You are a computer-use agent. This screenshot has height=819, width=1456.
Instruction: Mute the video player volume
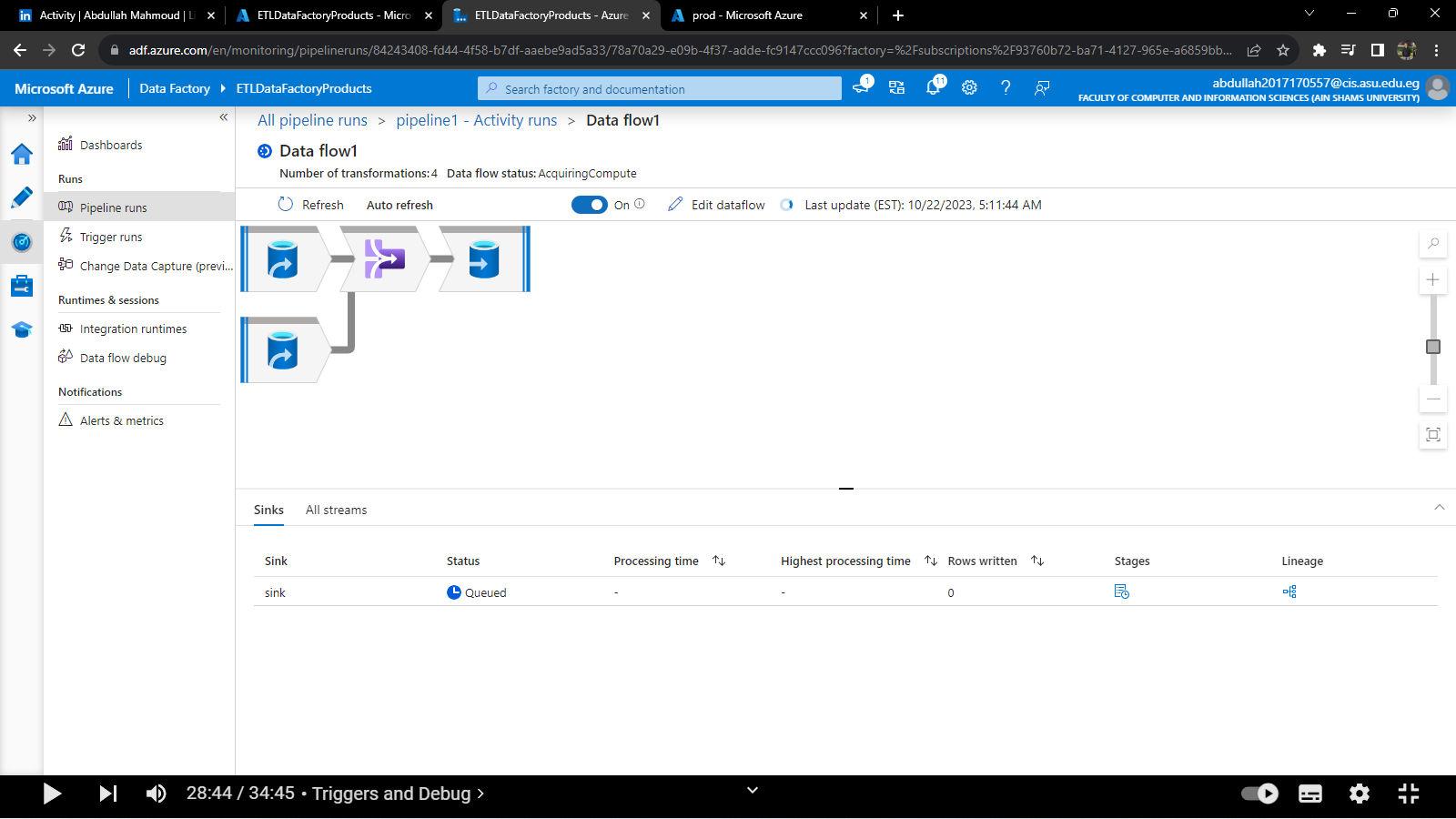click(155, 794)
